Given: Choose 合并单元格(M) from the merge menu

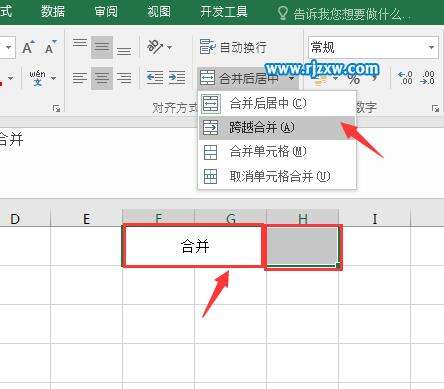Looking at the screenshot, I should click(x=277, y=152).
